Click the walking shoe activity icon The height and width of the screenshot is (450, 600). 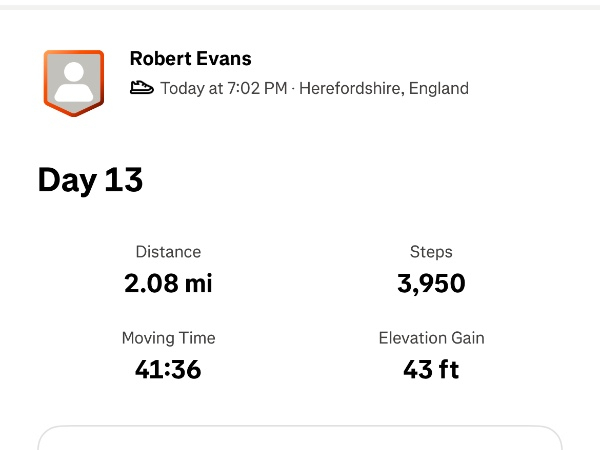pos(142,88)
